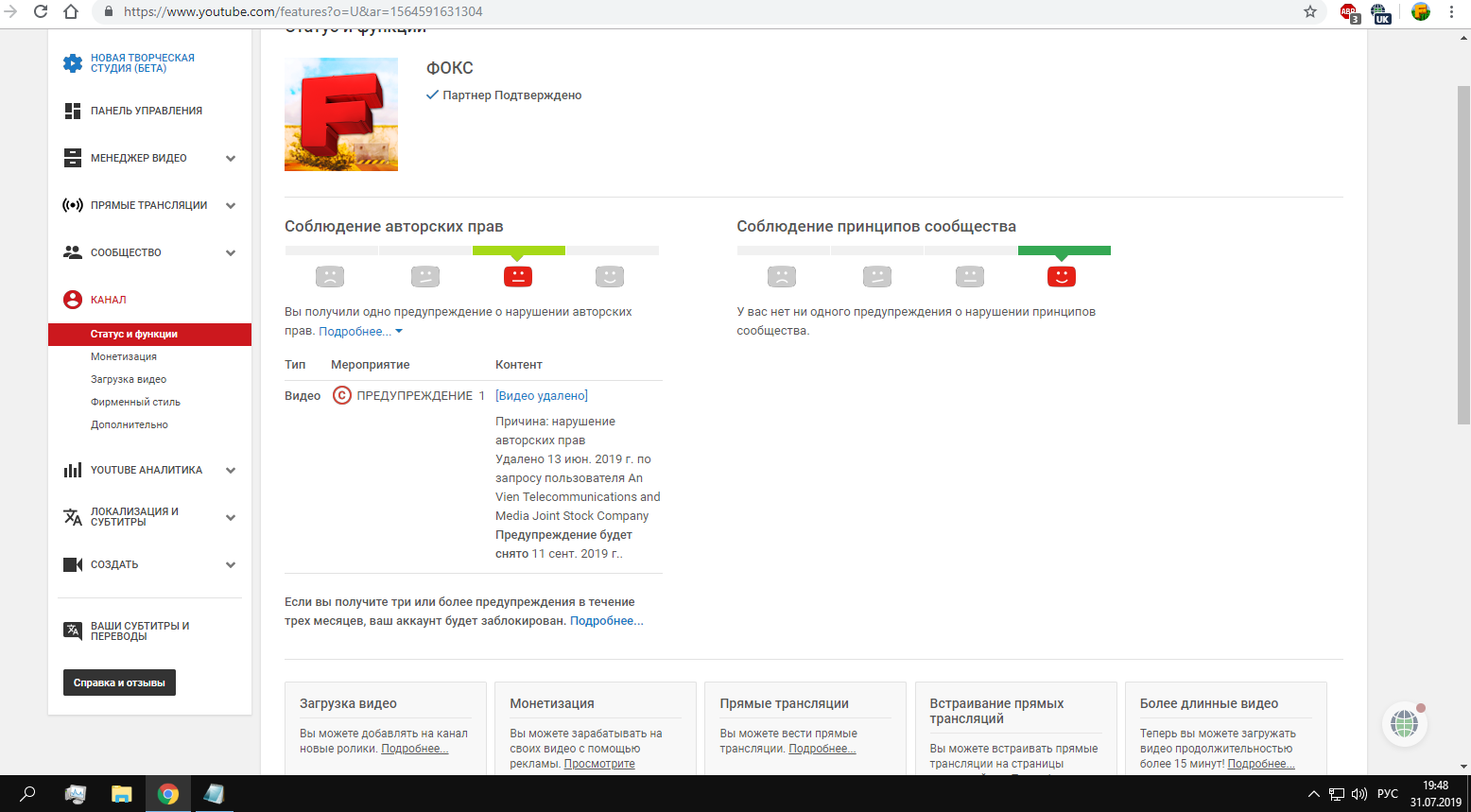Open Подробнее link in Более длинные видео card
The image size is (1471, 812).
[1261, 764]
